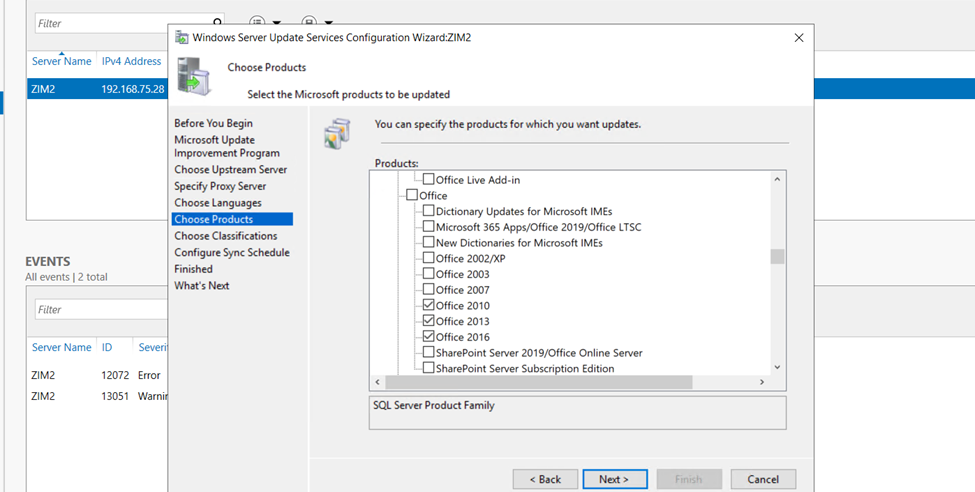Uncheck the Office 2010 checkbox
The height and width of the screenshot is (492, 975).
(x=429, y=305)
